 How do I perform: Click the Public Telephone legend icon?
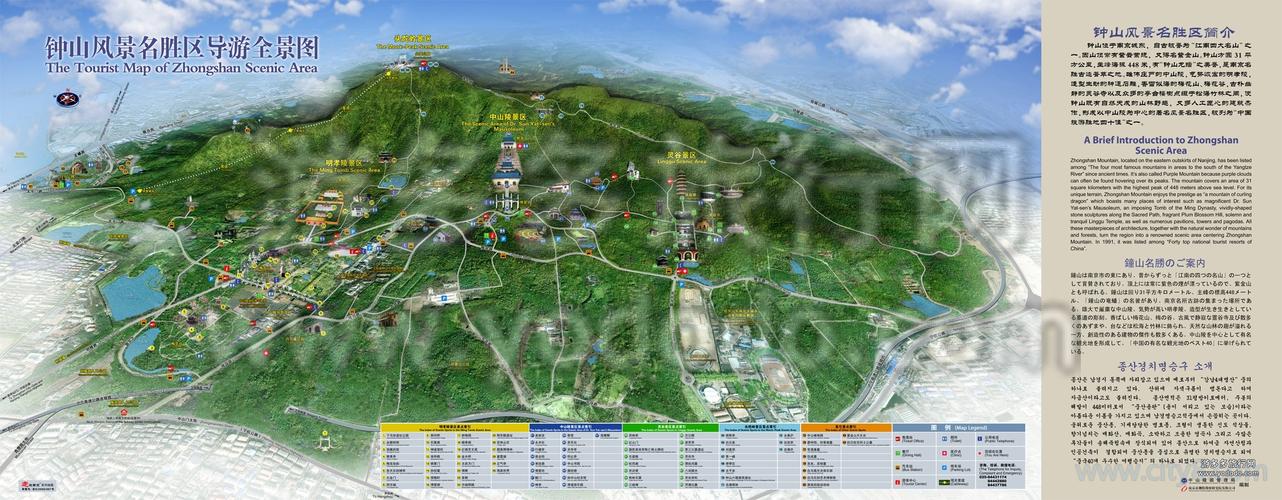[x=980, y=439]
